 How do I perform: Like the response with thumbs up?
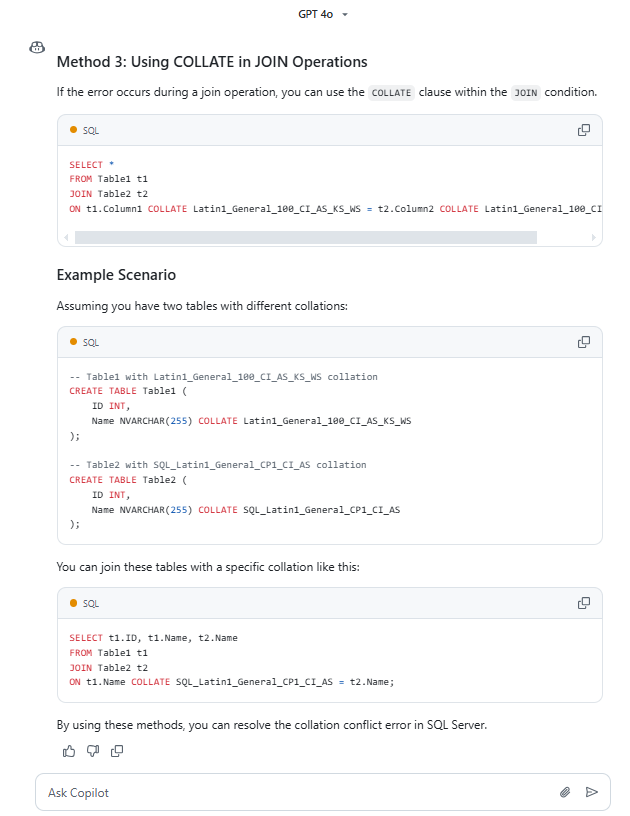point(69,751)
